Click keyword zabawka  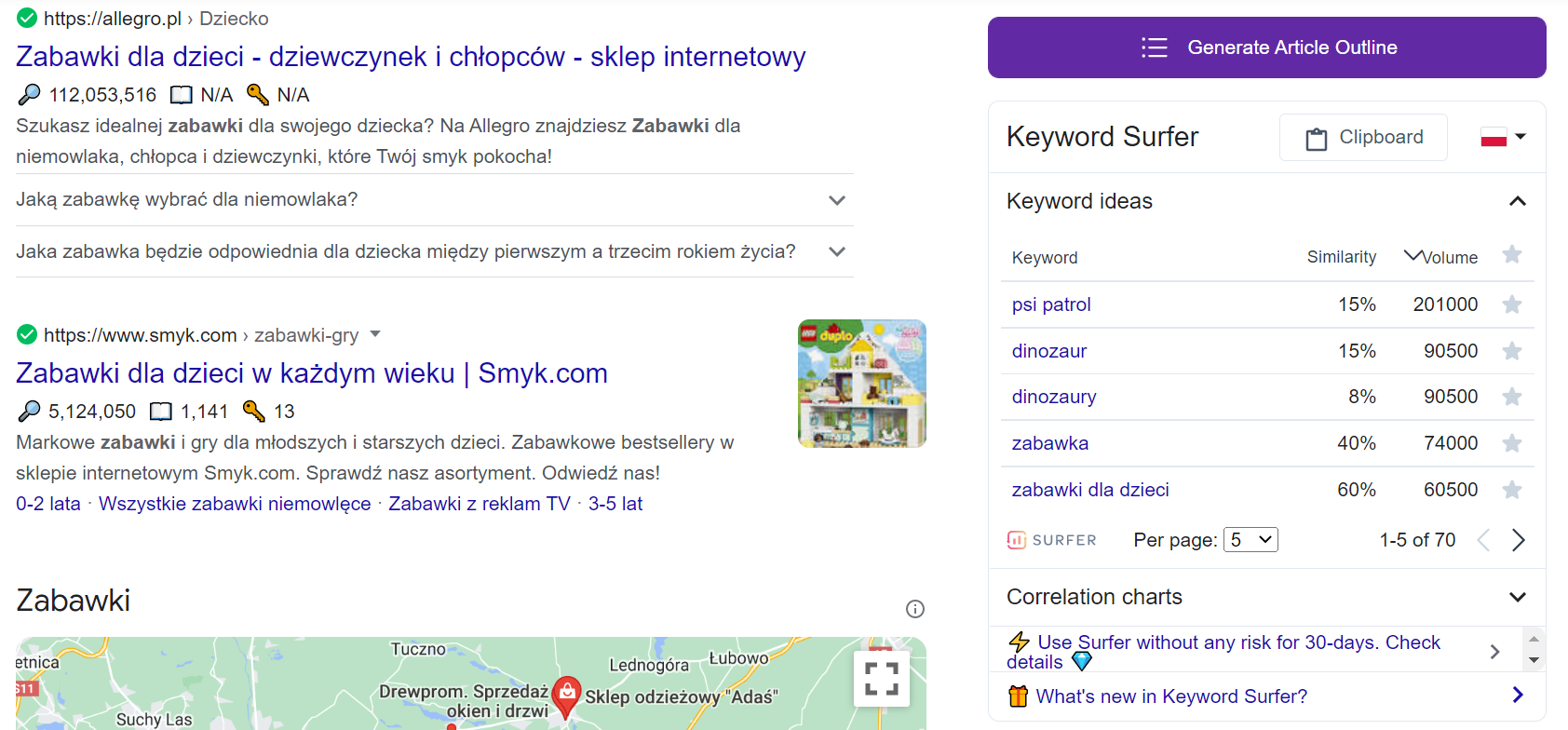point(1050,443)
